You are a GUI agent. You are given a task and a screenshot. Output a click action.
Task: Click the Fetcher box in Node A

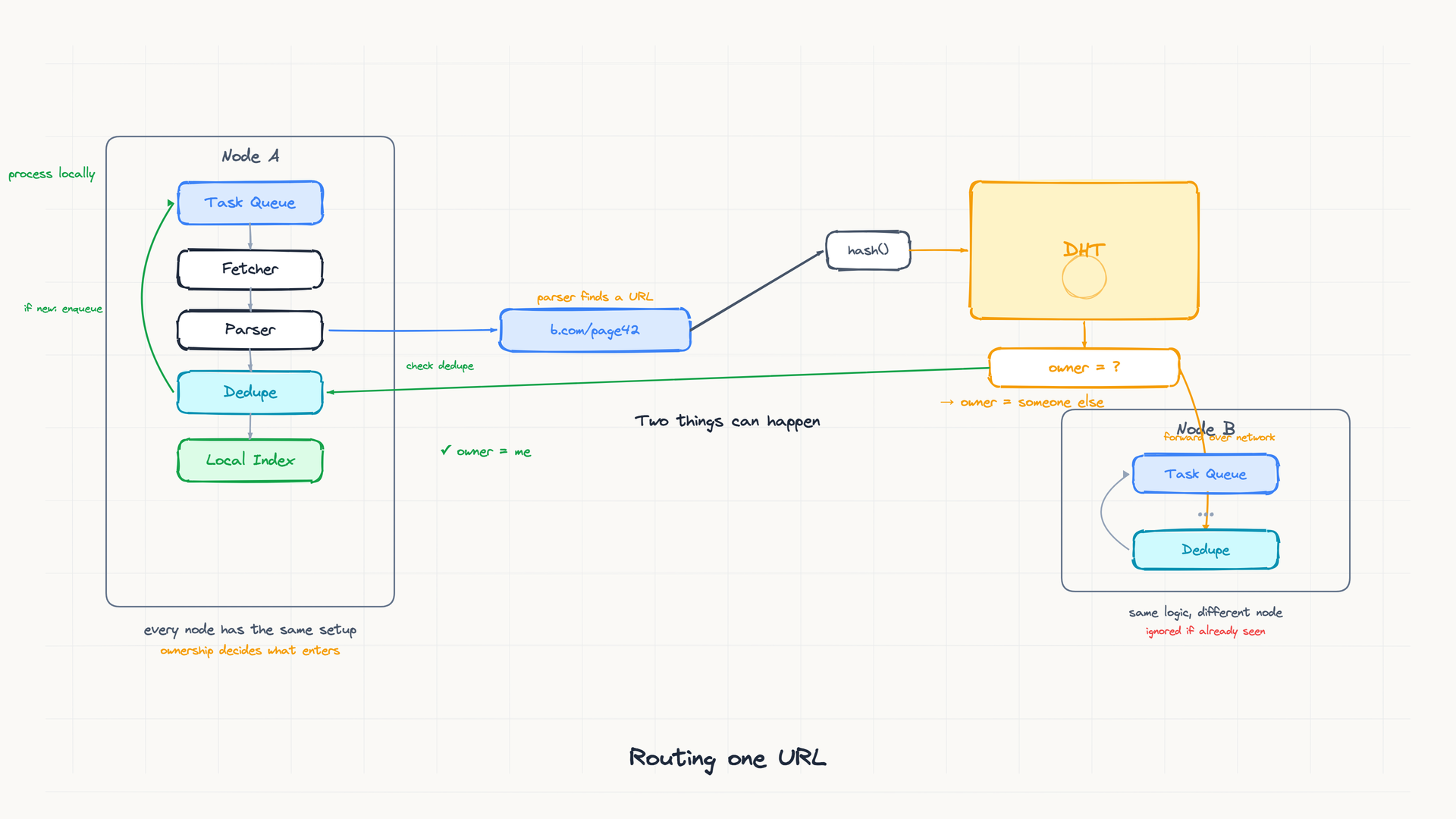click(x=250, y=269)
